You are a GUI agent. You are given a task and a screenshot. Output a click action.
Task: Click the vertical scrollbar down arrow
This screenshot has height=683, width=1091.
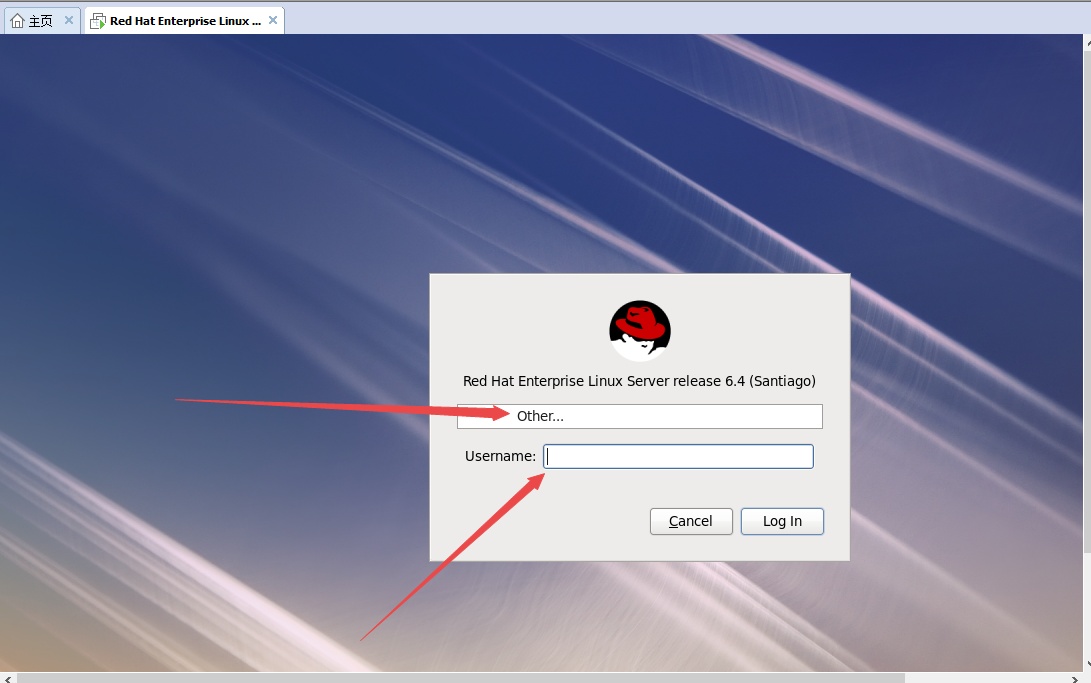[1086, 664]
